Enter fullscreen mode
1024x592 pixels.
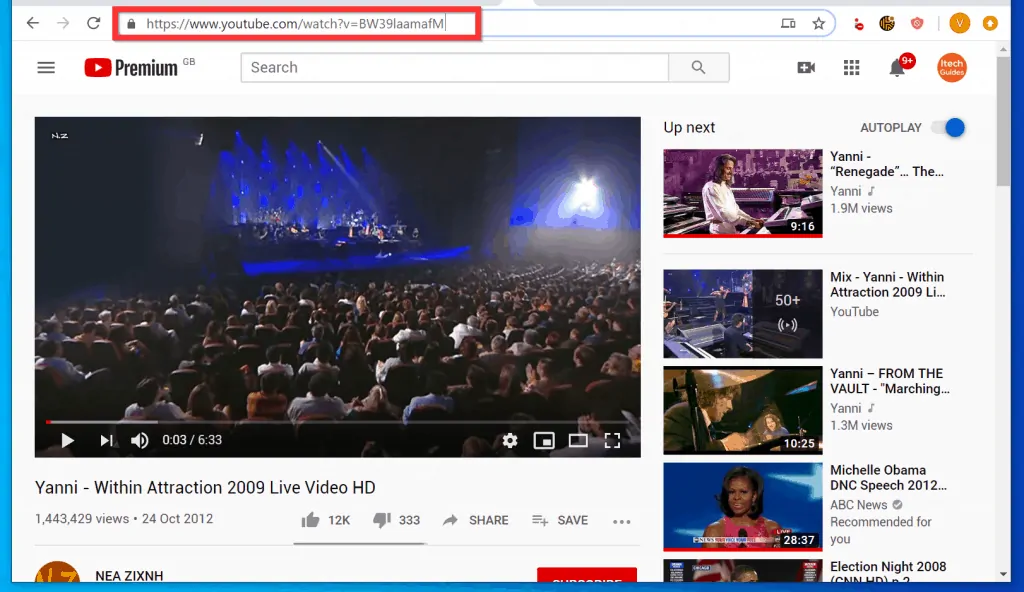613,440
